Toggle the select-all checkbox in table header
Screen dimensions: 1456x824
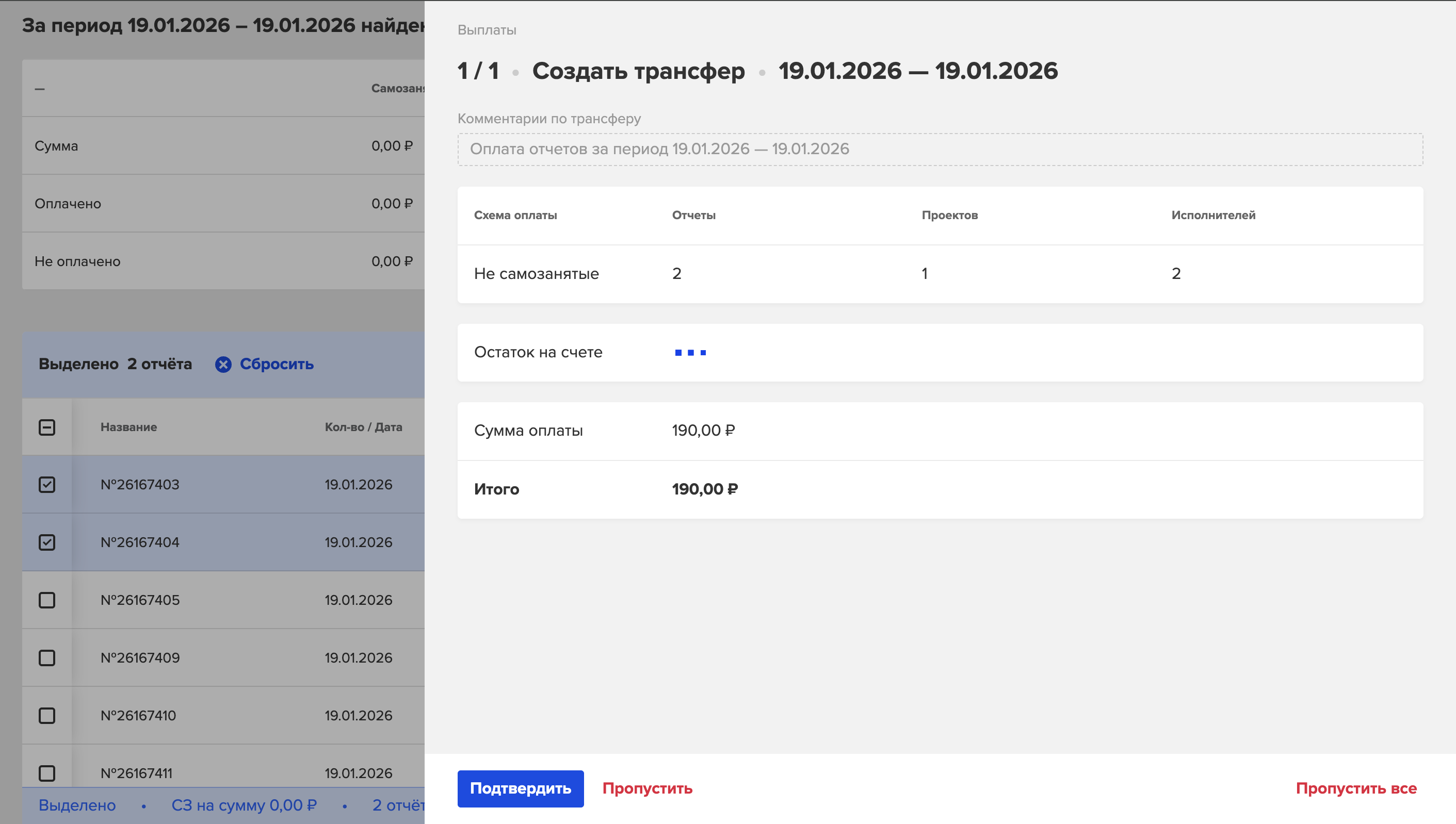pyautogui.click(x=47, y=427)
